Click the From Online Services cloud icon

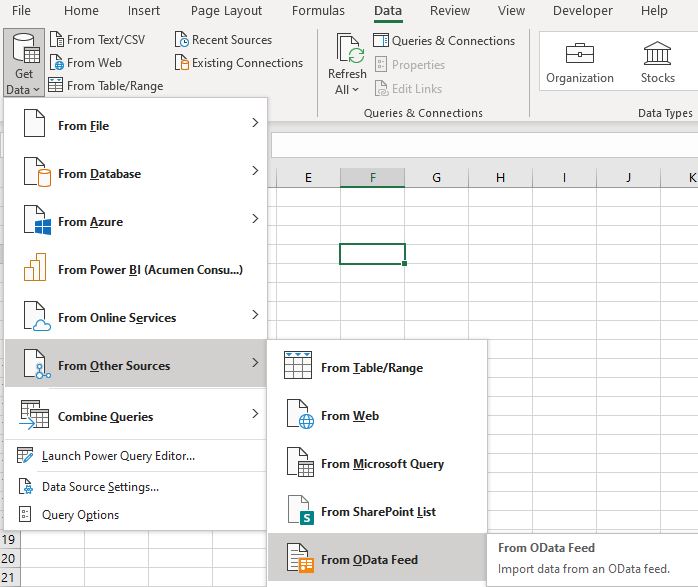coord(37,316)
